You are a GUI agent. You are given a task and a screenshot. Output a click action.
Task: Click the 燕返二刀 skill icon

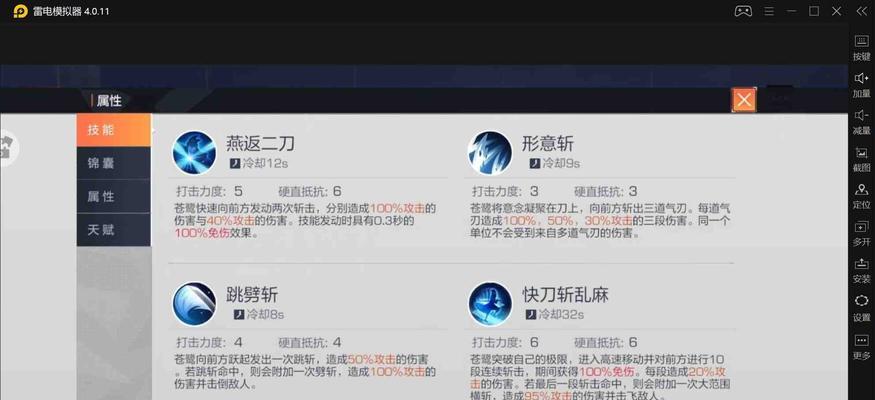tap(194, 153)
